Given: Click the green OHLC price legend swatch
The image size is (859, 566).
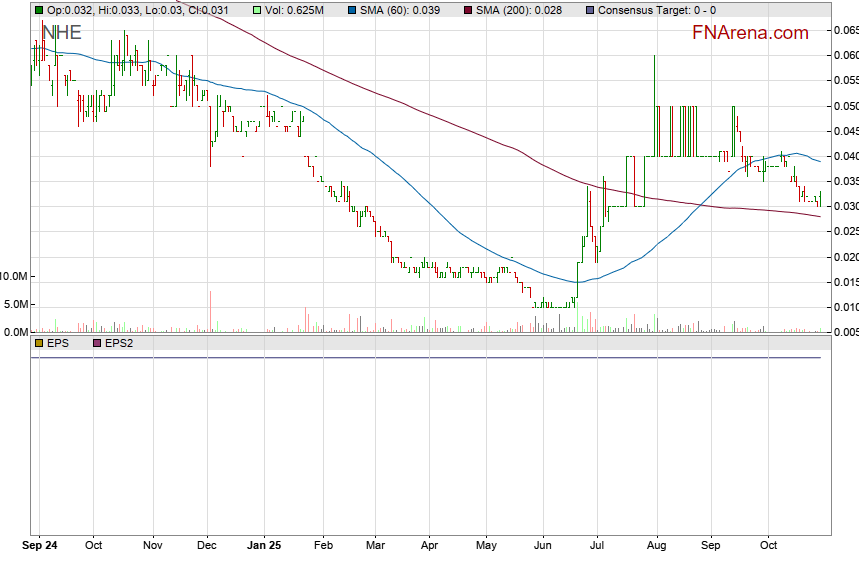Looking at the screenshot, I should click(x=39, y=10).
